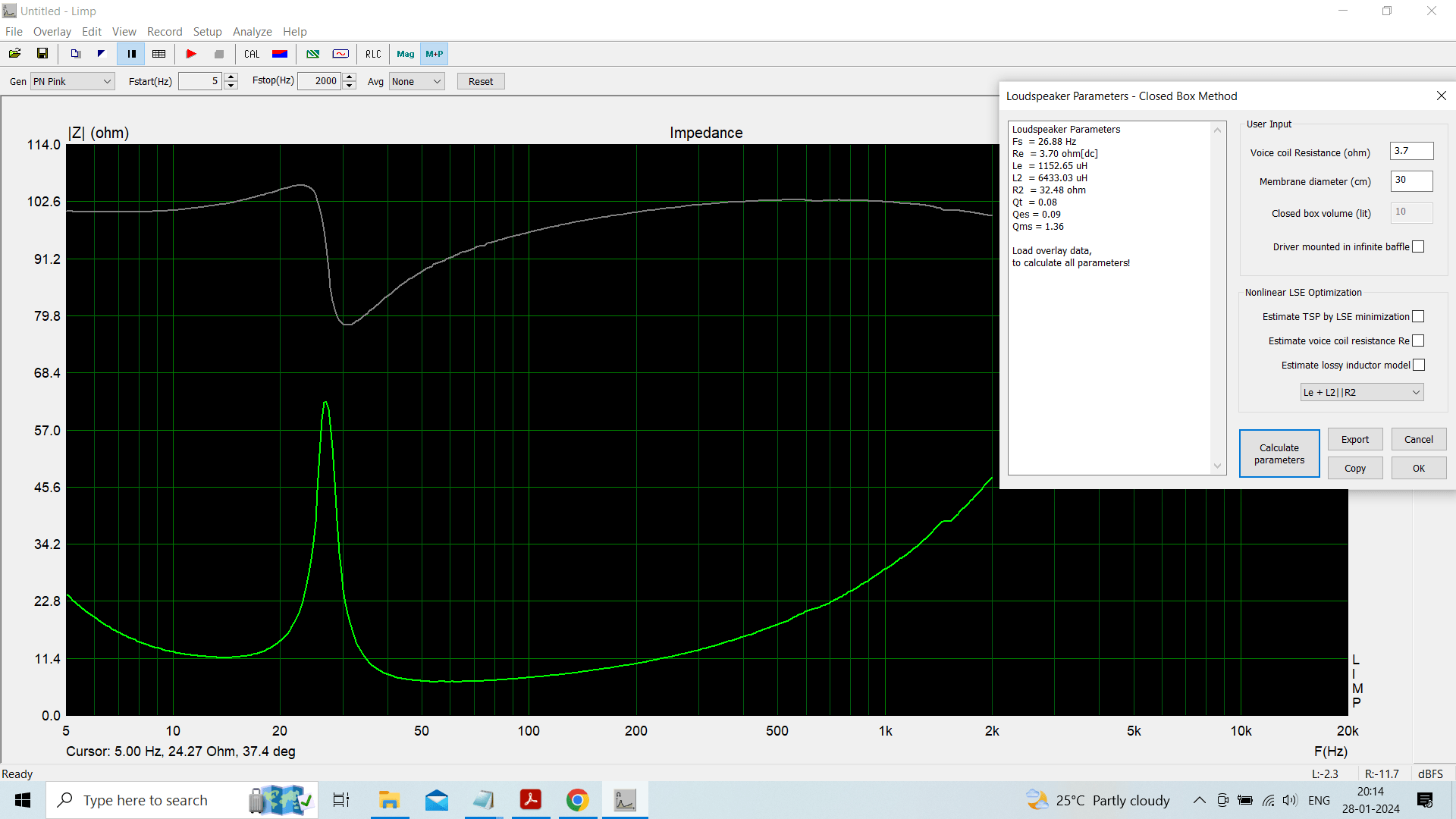Increase Fstop value with up arrow
The image size is (1456, 819).
click(x=350, y=77)
